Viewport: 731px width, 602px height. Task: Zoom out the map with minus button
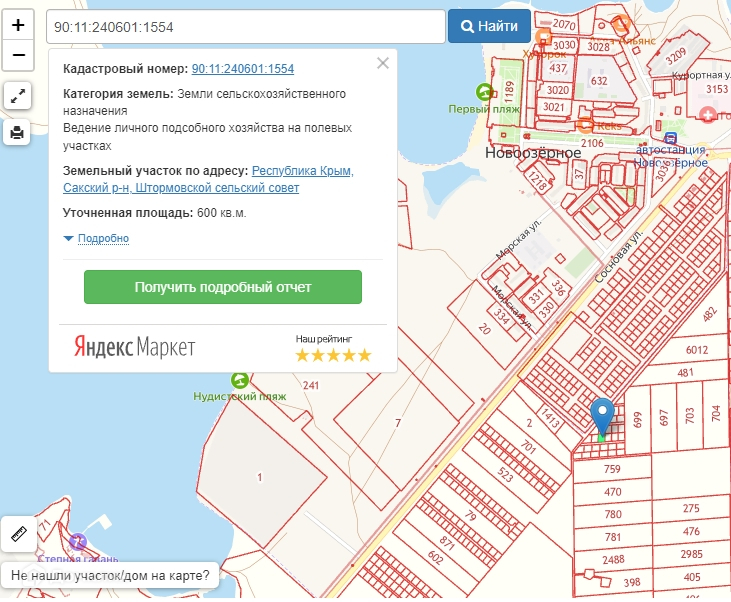point(18,55)
